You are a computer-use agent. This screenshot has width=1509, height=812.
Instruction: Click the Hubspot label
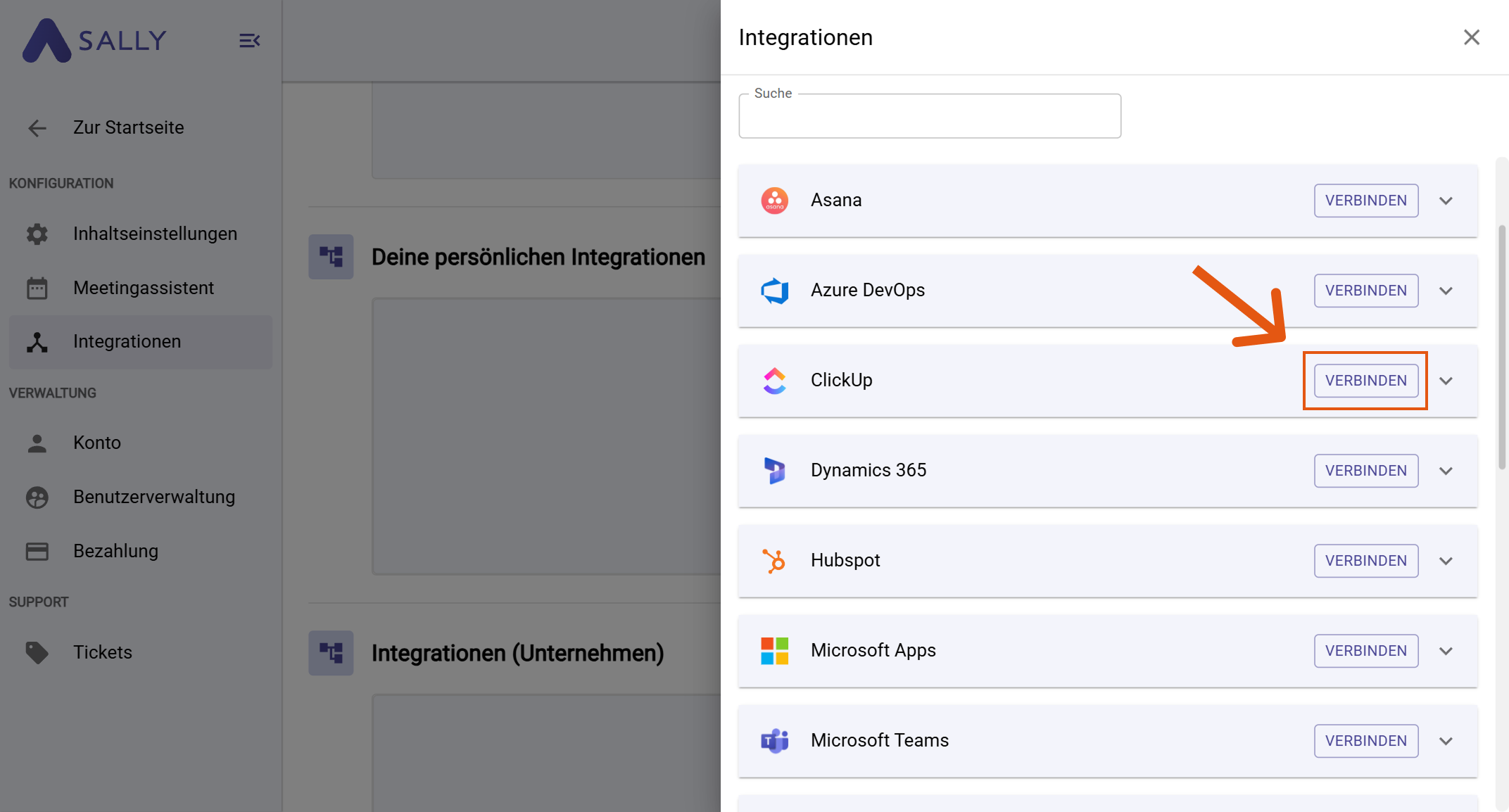(845, 561)
